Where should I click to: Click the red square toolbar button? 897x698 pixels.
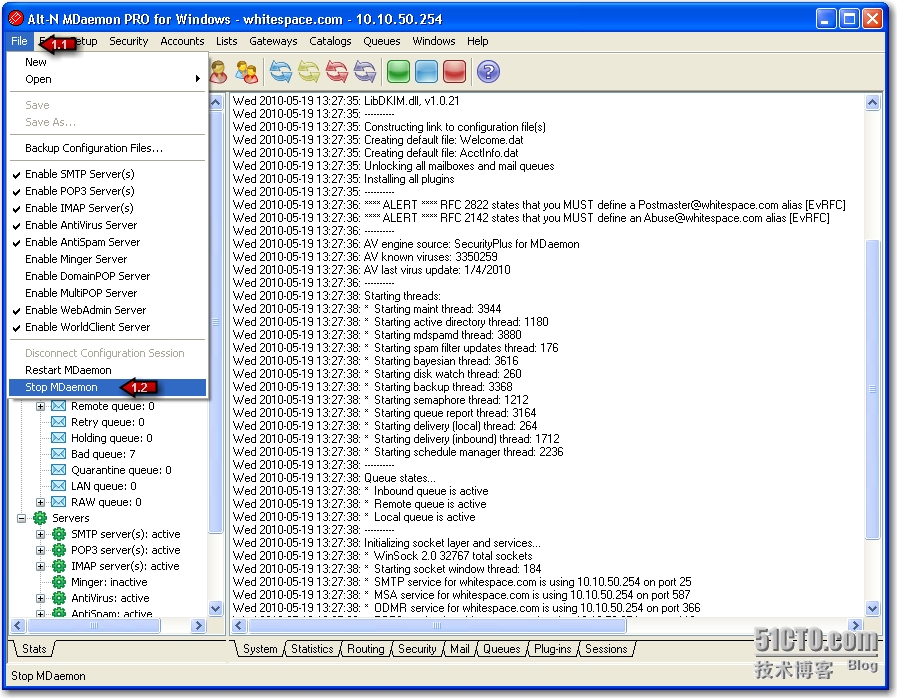pos(454,72)
